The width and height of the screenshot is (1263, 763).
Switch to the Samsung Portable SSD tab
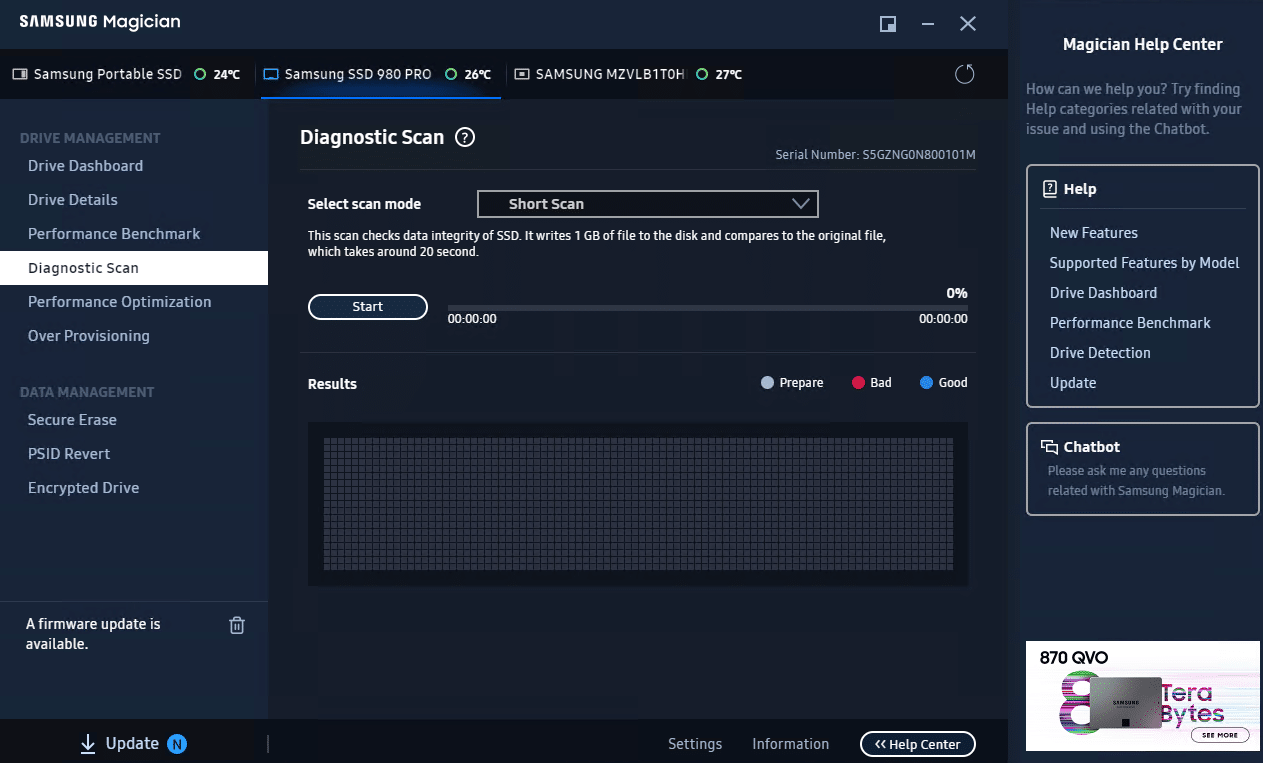click(x=126, y=74)
